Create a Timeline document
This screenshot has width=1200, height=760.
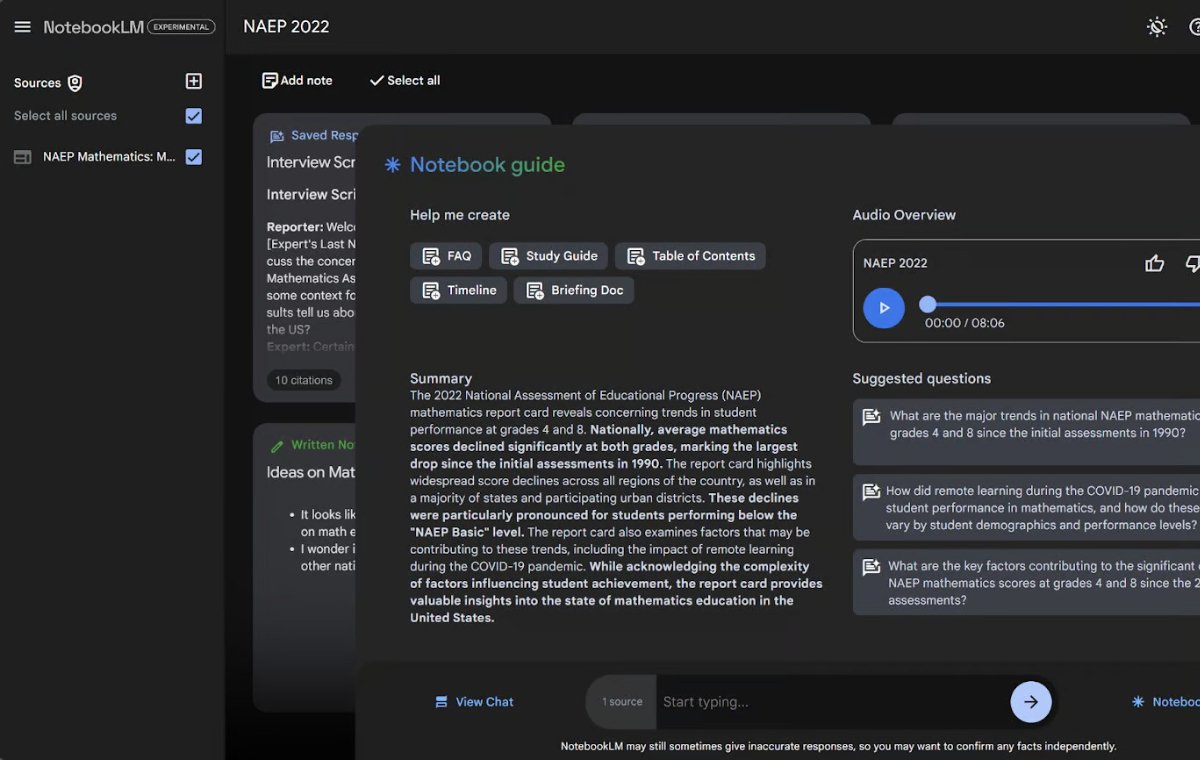point(459,290)
